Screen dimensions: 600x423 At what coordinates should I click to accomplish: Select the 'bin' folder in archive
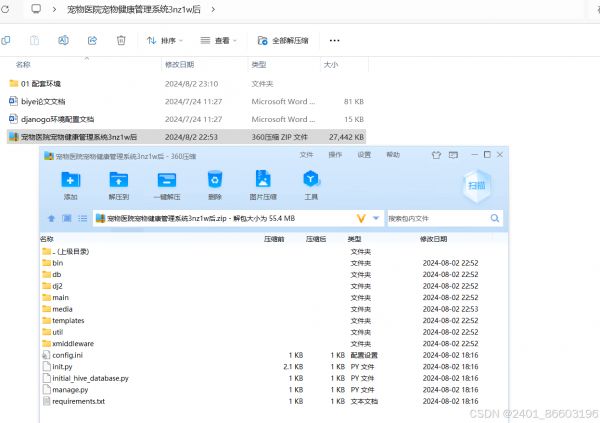click(53, 263)
